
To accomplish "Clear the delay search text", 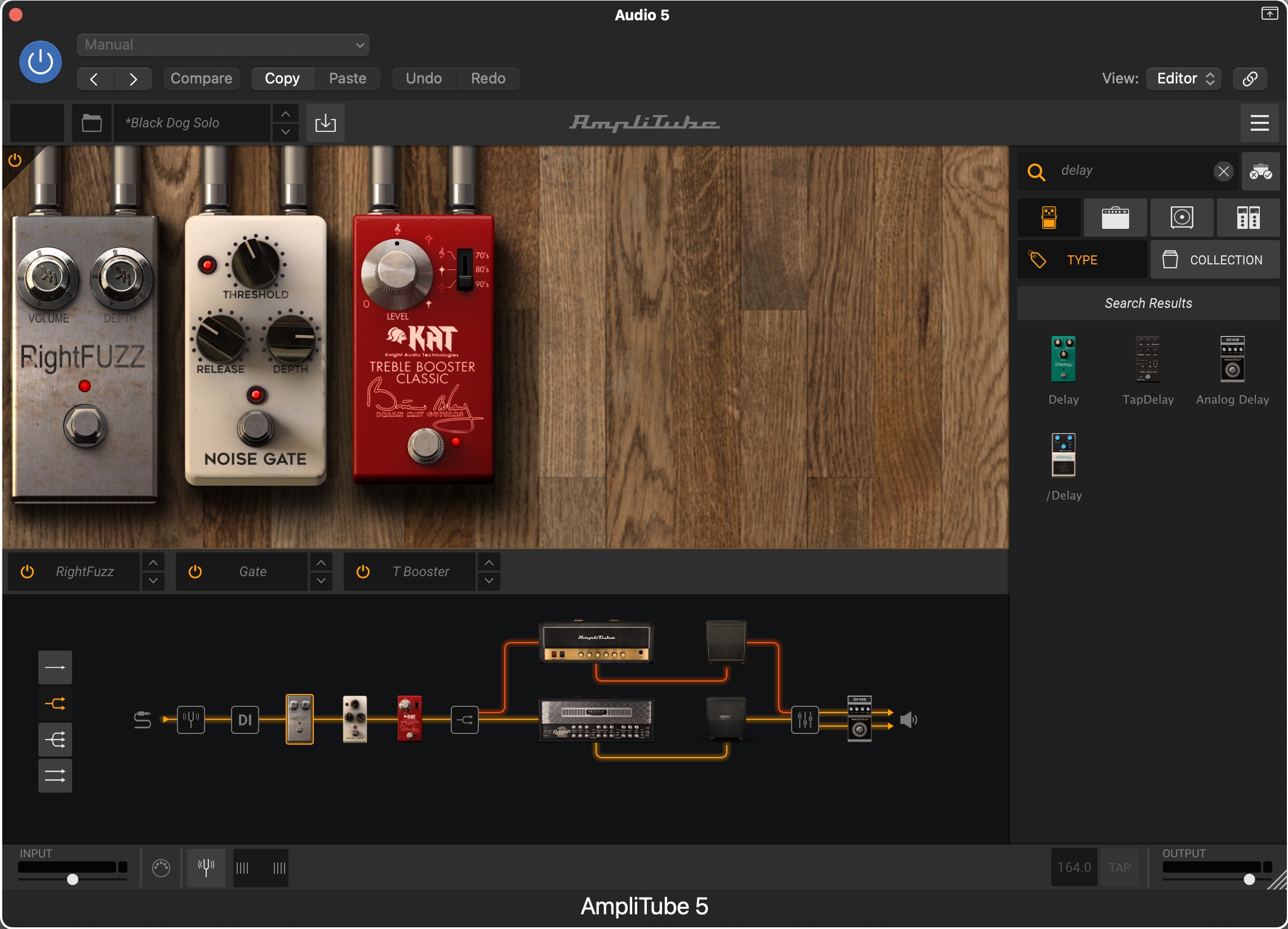I will coord(1224,171).
